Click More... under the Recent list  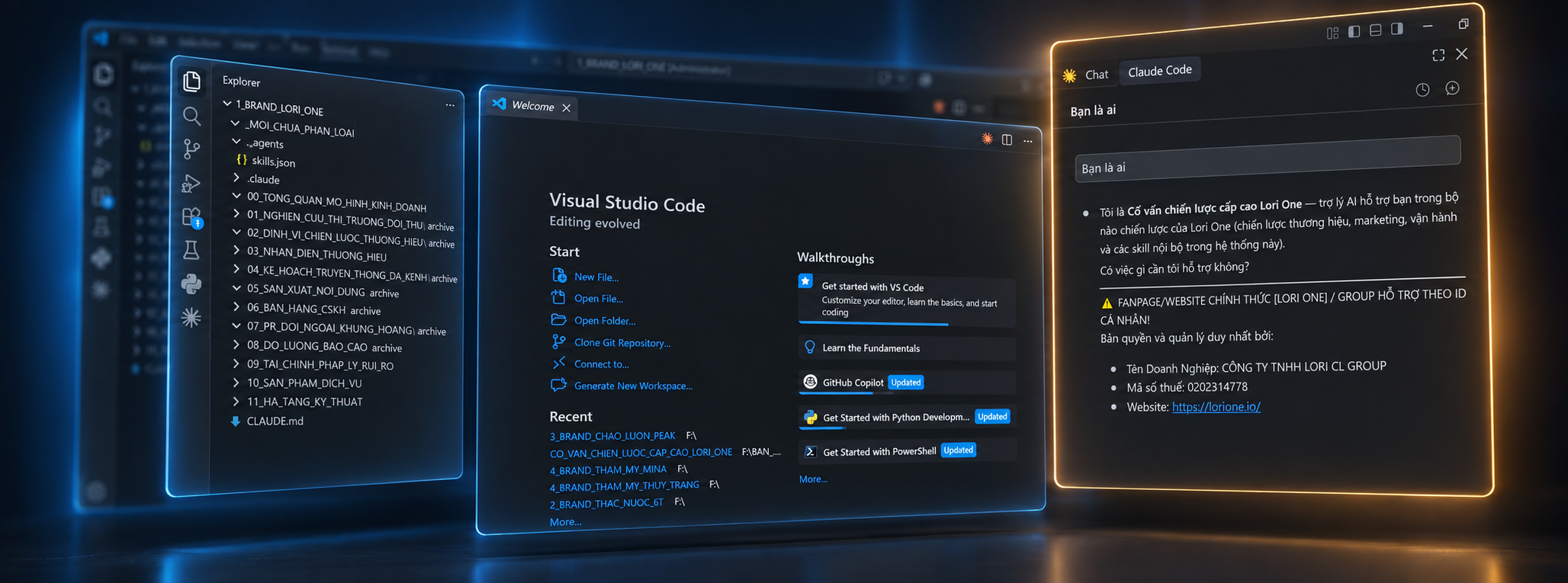tap(565, 522)
